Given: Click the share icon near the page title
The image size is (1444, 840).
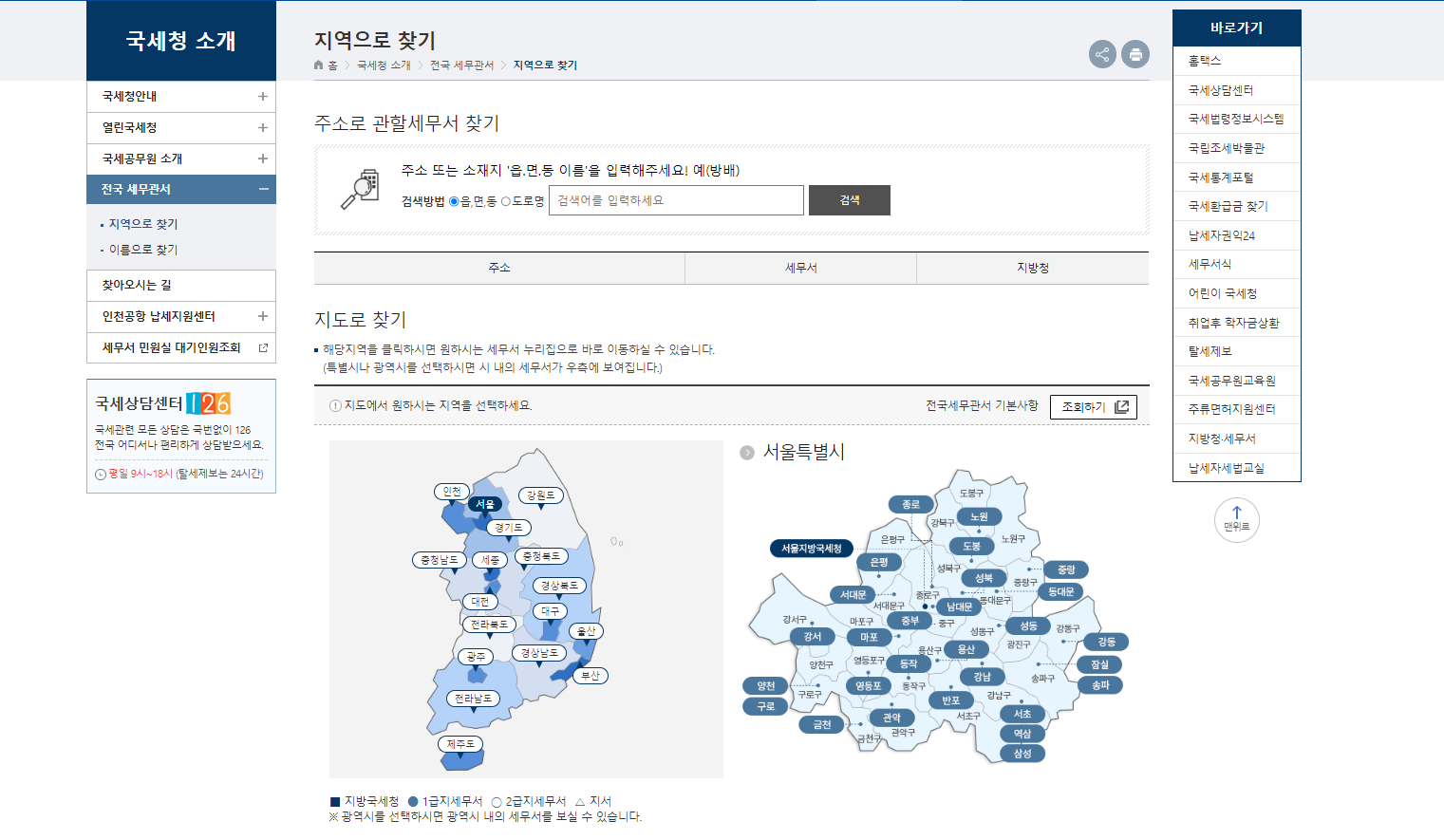Looking at the screenshot, I should [1102, 55].
